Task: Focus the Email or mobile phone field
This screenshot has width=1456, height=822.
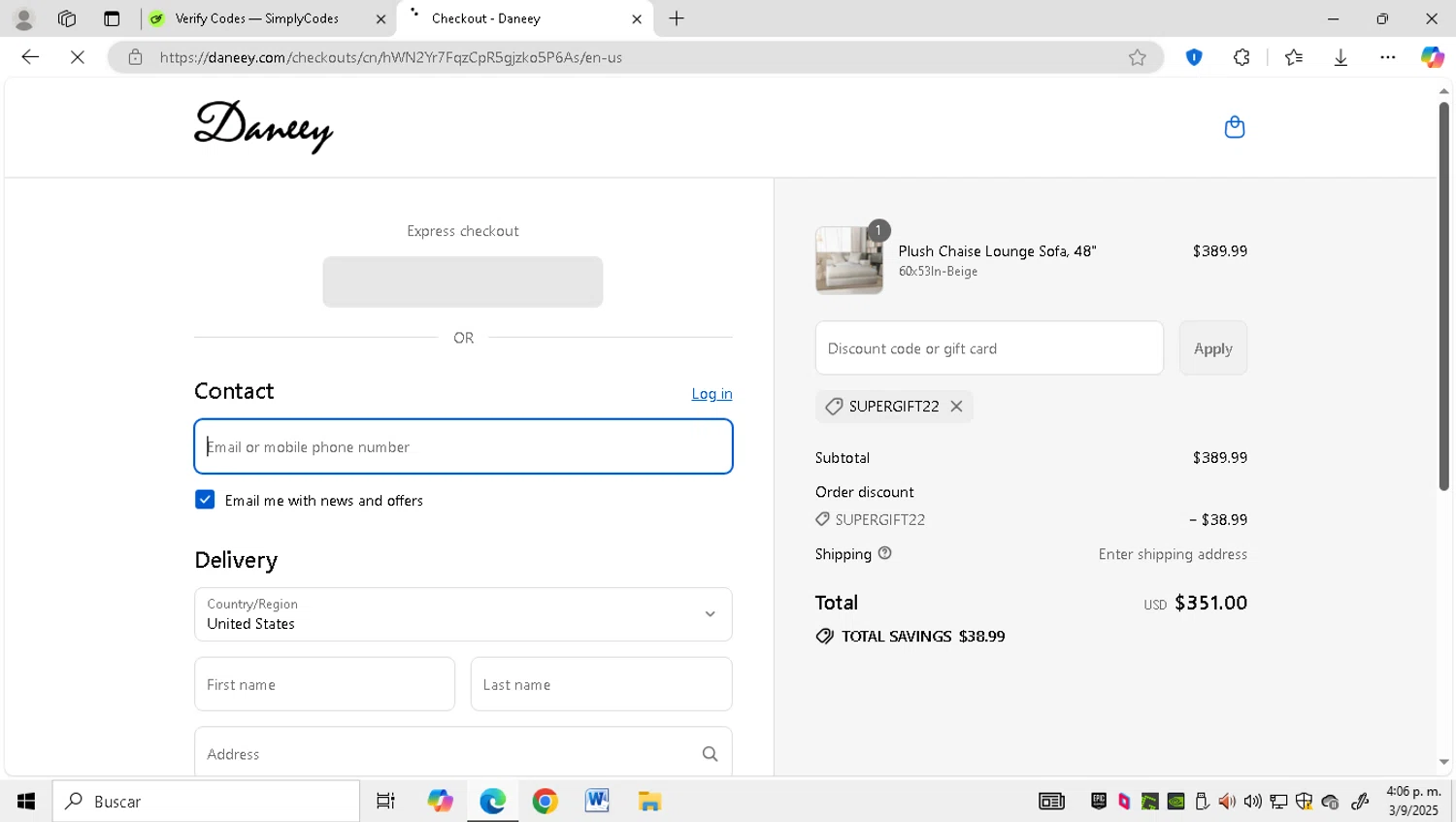Action: pyautogui.click(x=463, y=446)
